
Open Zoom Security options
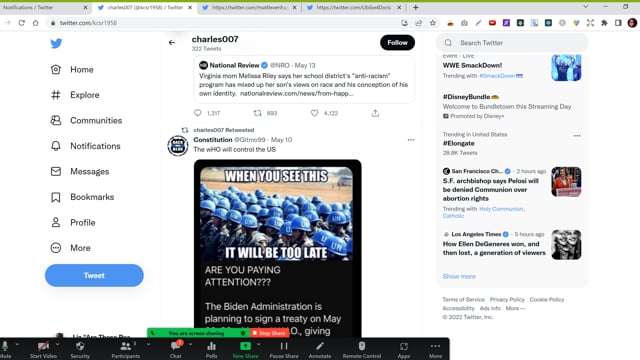coord(80,350)
